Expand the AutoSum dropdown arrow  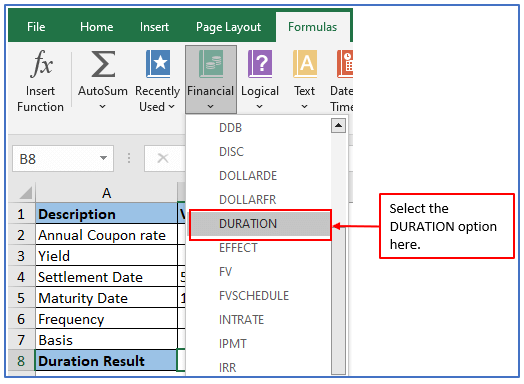pos(103,107)
